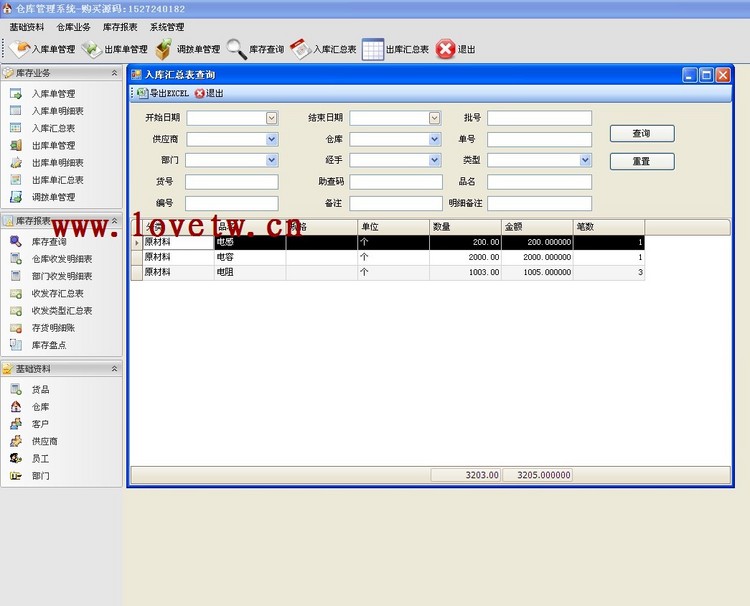The image size is (750, 606).
Task: Open the 结束日期 date dropdown
Action: click(434, 118)
